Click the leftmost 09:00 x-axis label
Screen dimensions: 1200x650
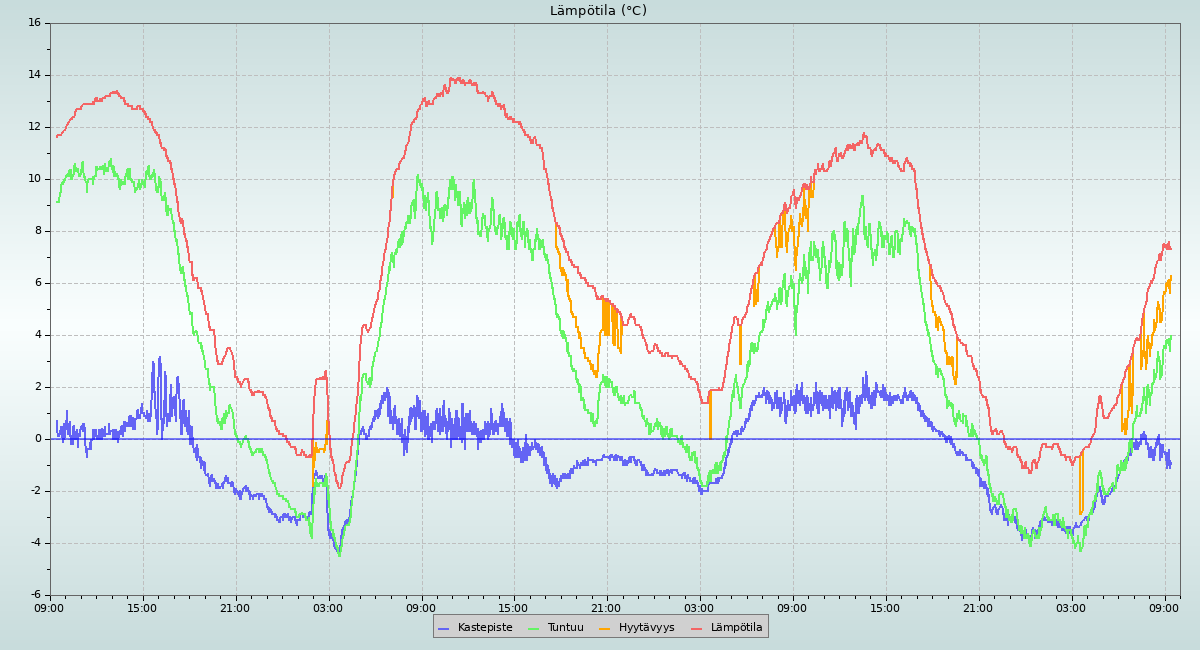point(50,607)
